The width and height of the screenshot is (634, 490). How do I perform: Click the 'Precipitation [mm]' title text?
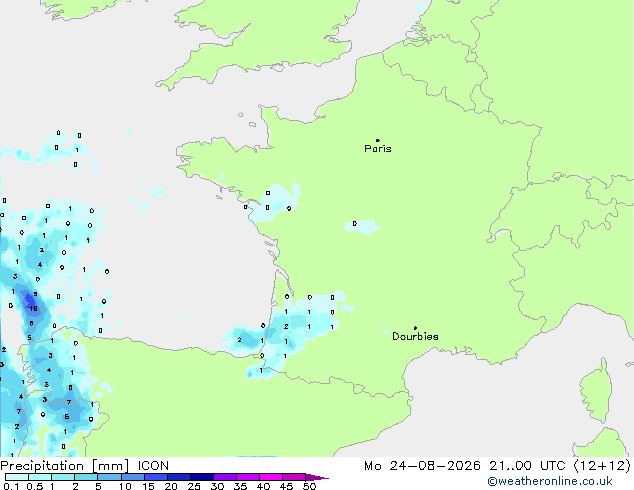tap(64, 466)
